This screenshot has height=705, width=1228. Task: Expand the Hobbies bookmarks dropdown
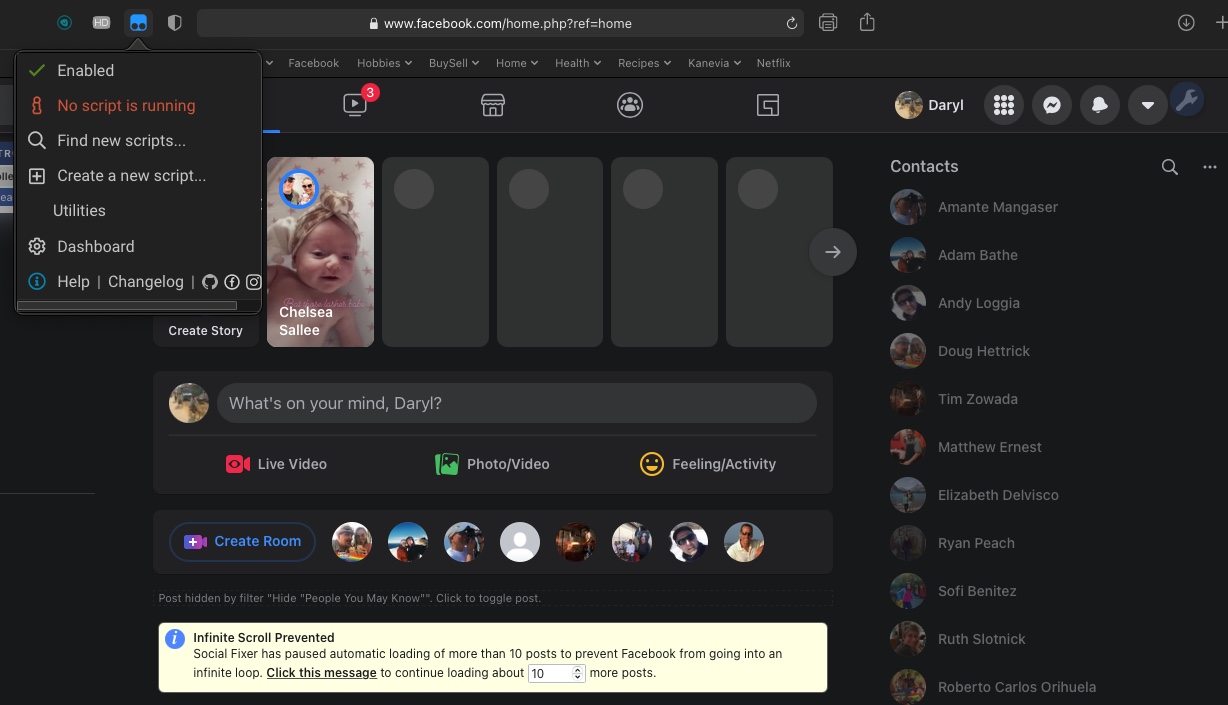tap(383, 63)
